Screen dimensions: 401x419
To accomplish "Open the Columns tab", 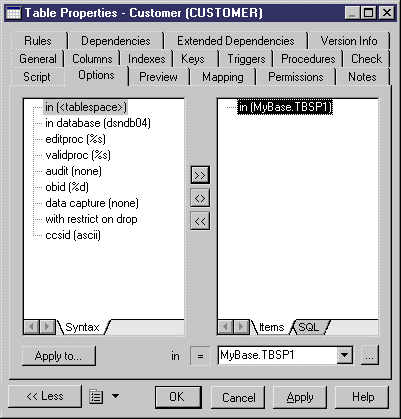I will click(92, 59).
